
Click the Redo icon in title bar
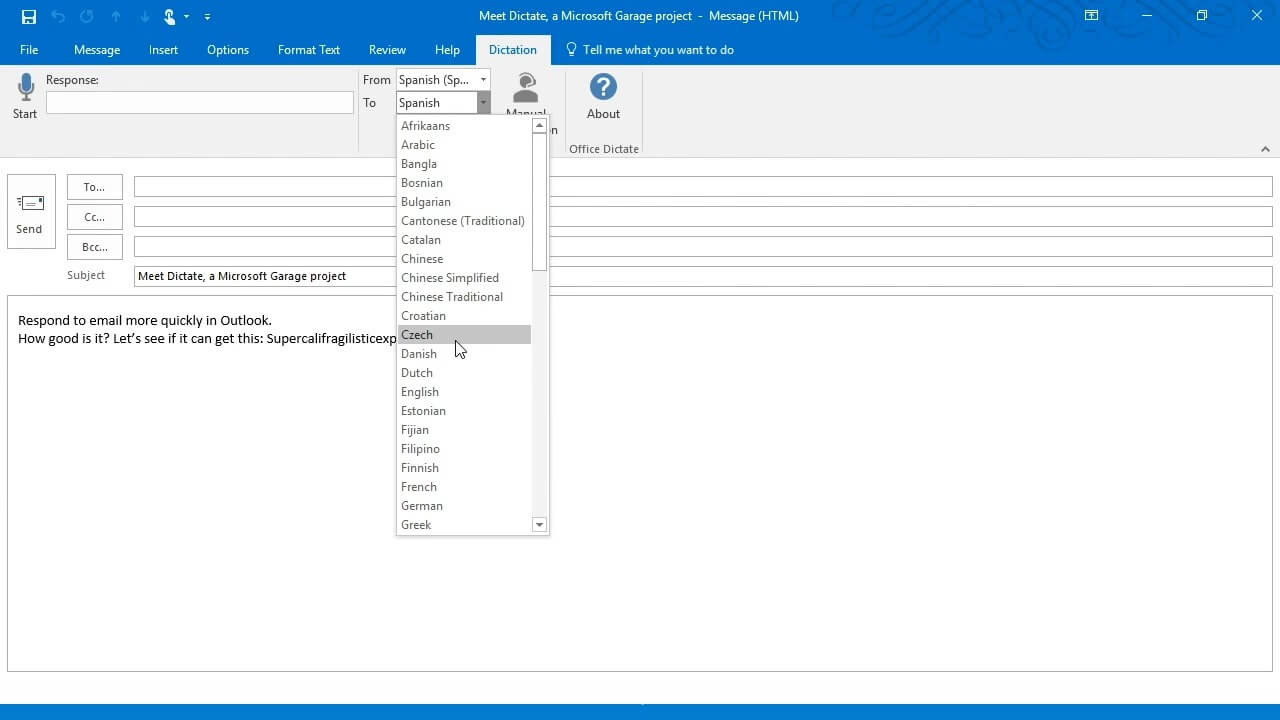(87, 16)
